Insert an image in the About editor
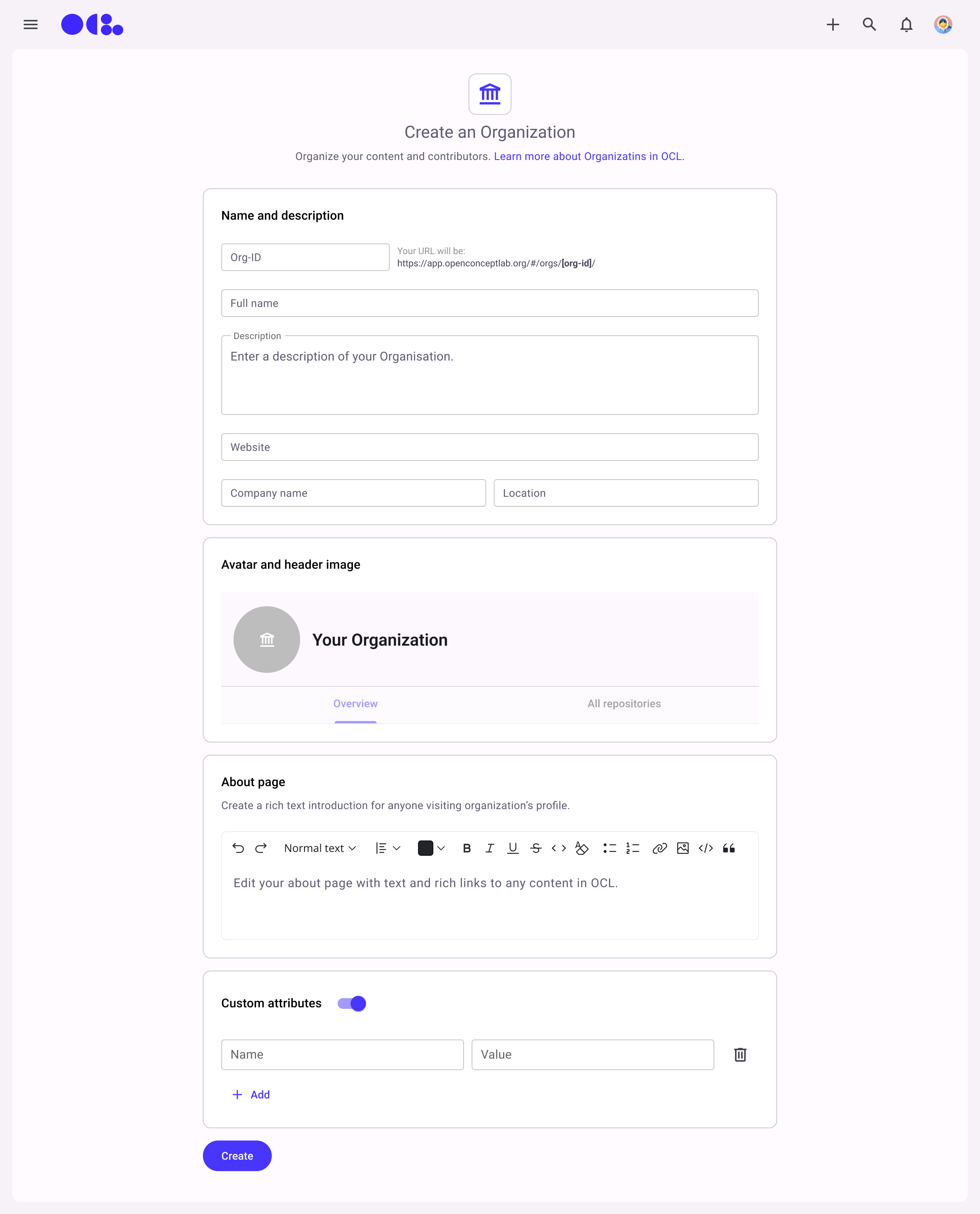The image size is (980, 1214). click(x=683, y=848)
